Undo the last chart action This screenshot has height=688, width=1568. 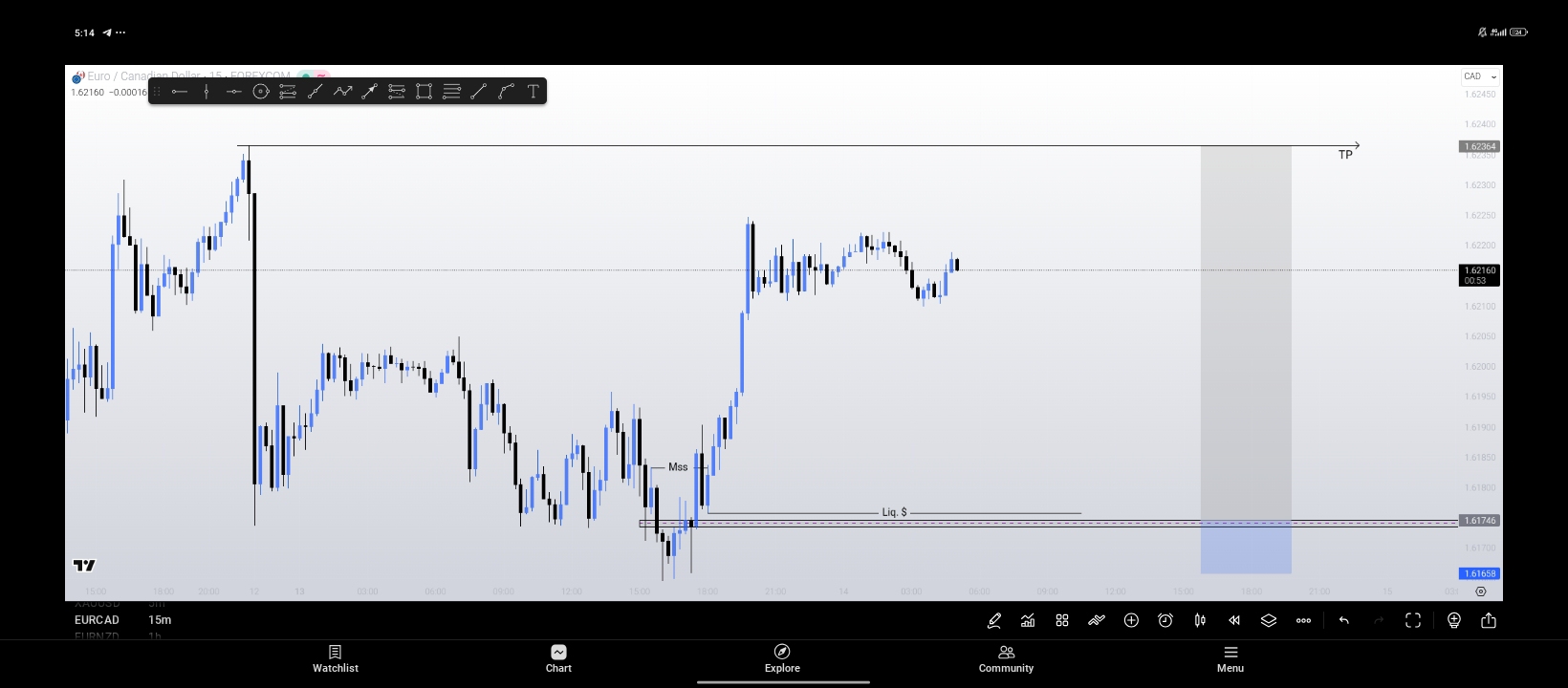[x=1344, y=620]
